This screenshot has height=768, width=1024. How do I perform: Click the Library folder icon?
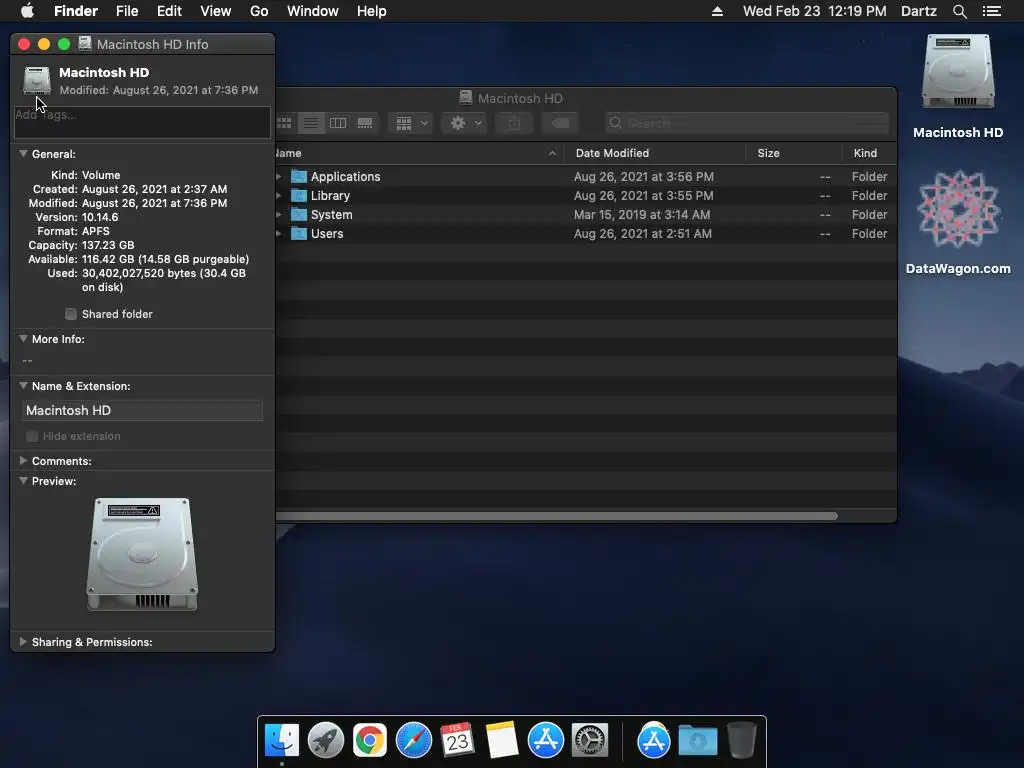coord(299,195)
